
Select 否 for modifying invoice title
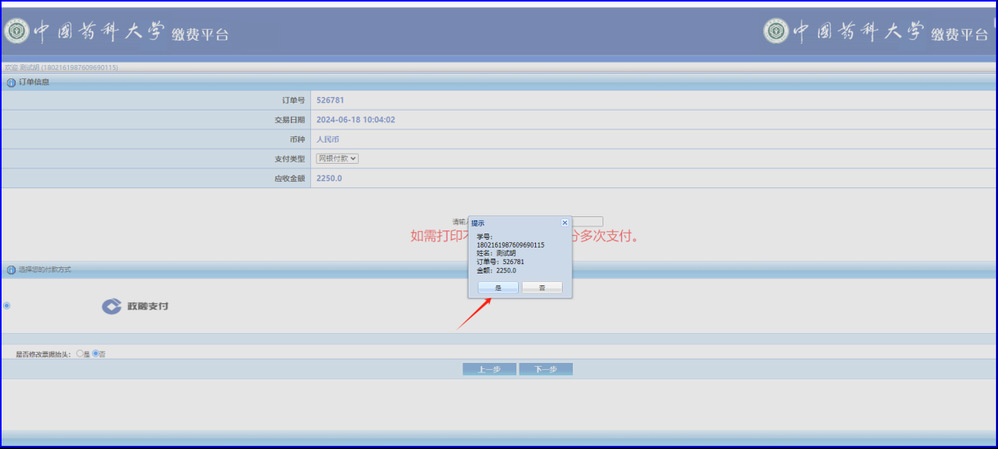[x=96, y=354]
